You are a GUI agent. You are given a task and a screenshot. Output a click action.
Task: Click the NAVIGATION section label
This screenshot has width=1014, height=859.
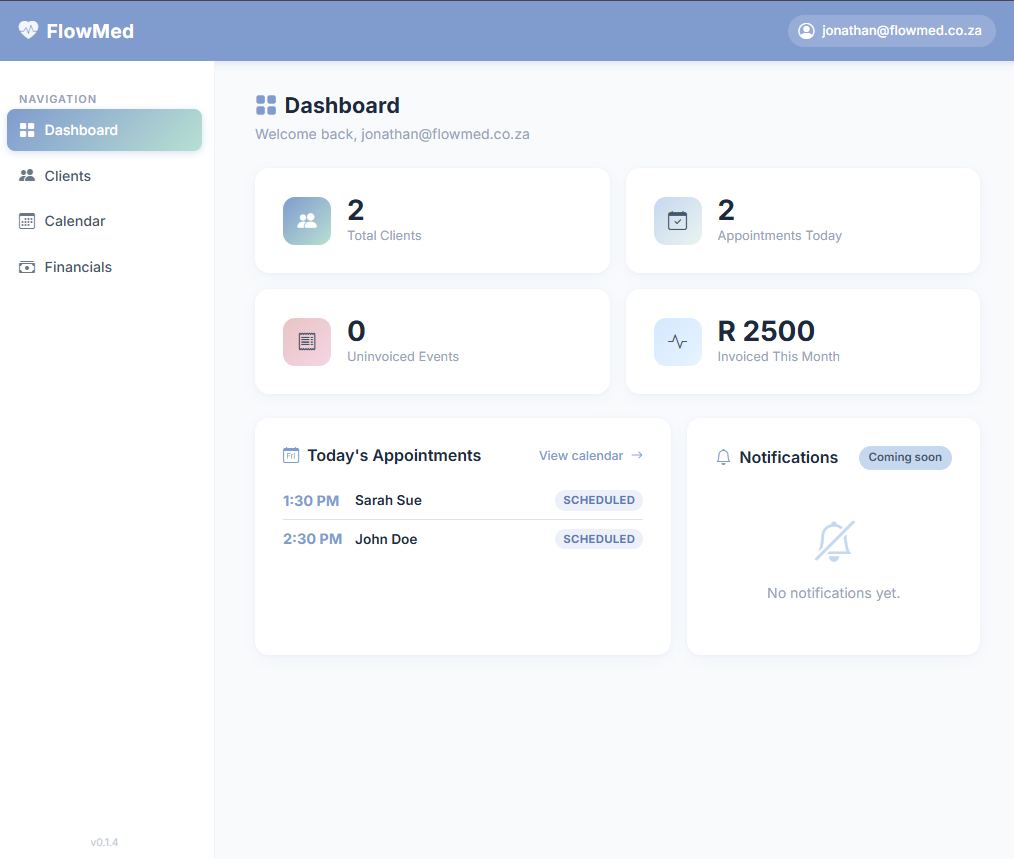(58, 99)
